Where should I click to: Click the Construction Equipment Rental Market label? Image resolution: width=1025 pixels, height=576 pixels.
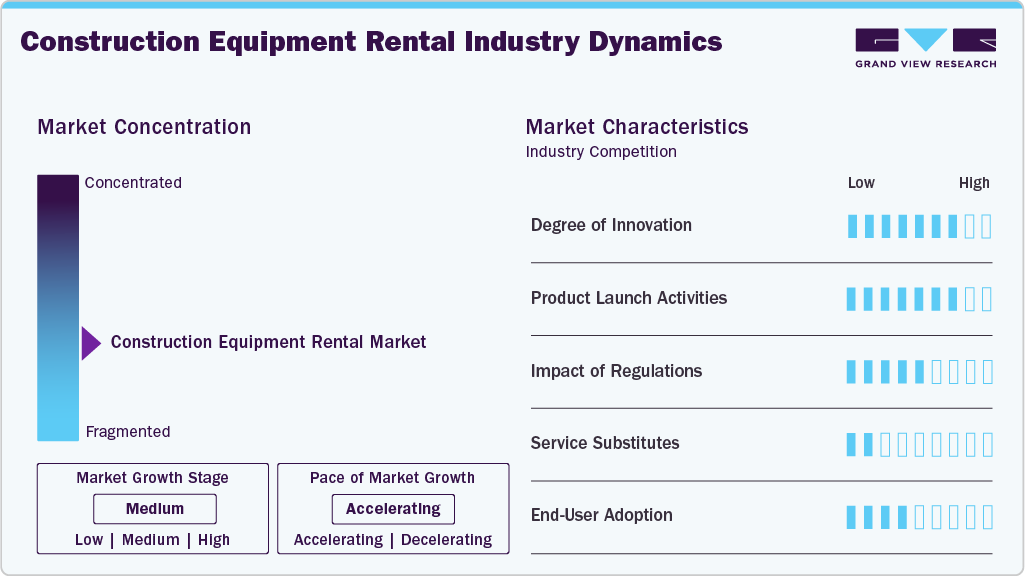(268, 342)
